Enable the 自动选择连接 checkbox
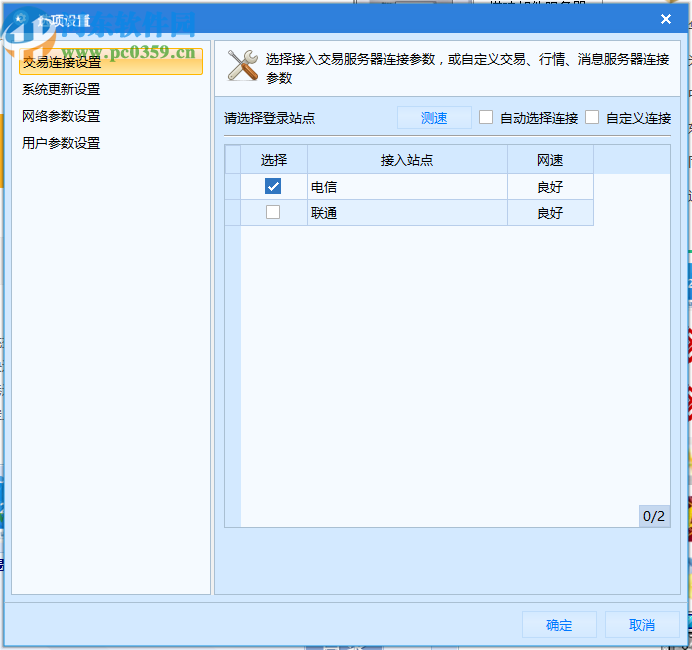 pyautogui.click(x=486, y=117)
